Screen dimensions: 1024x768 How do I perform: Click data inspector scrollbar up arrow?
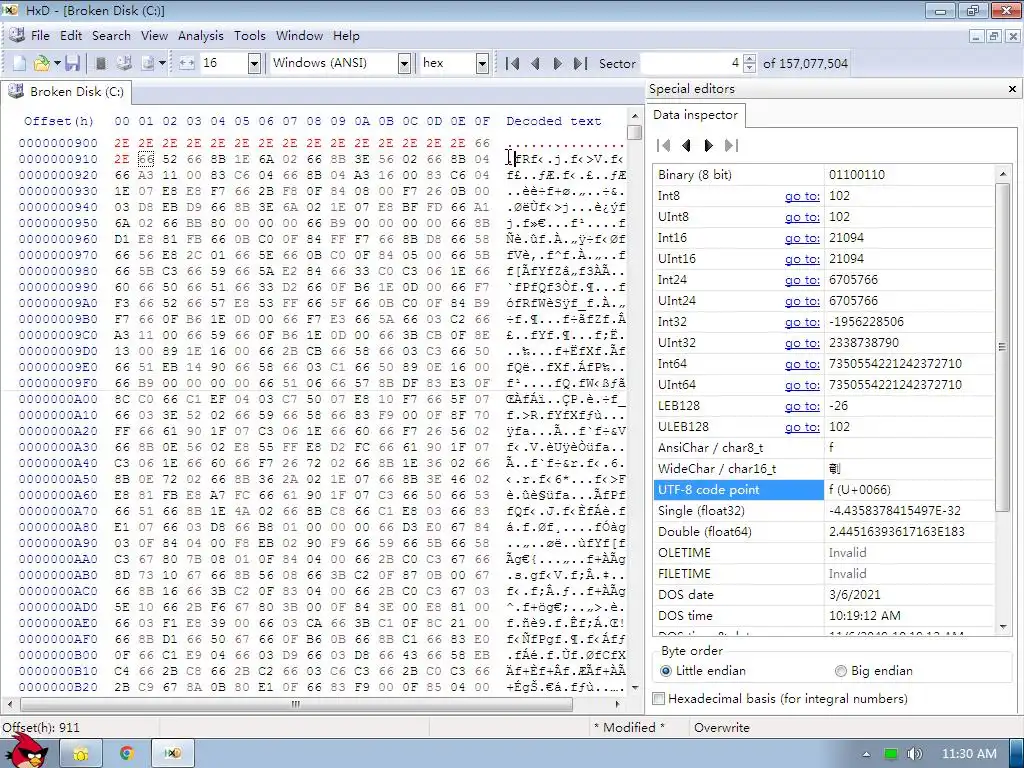coord(1002,174)
